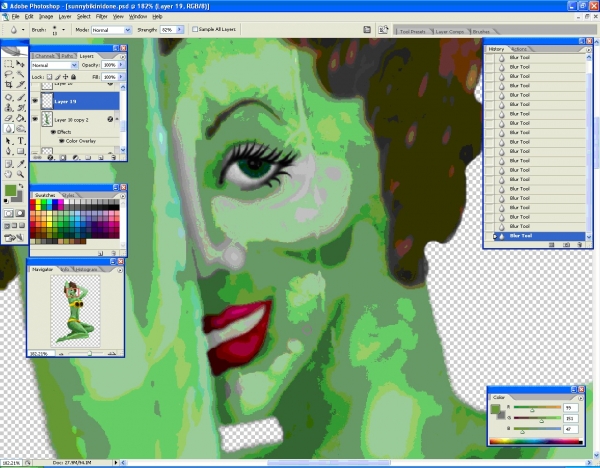
Task: Switch to the Styles tab
Action: pyautogui.click(x=68, y=196)
